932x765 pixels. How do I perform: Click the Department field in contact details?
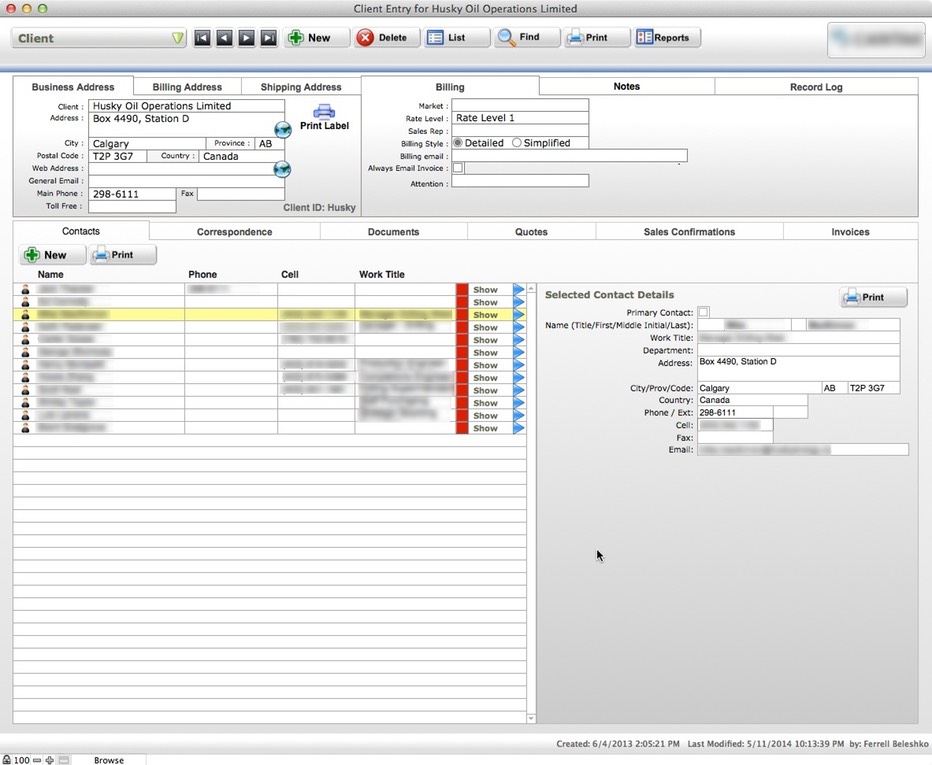(x=798, y=350)
